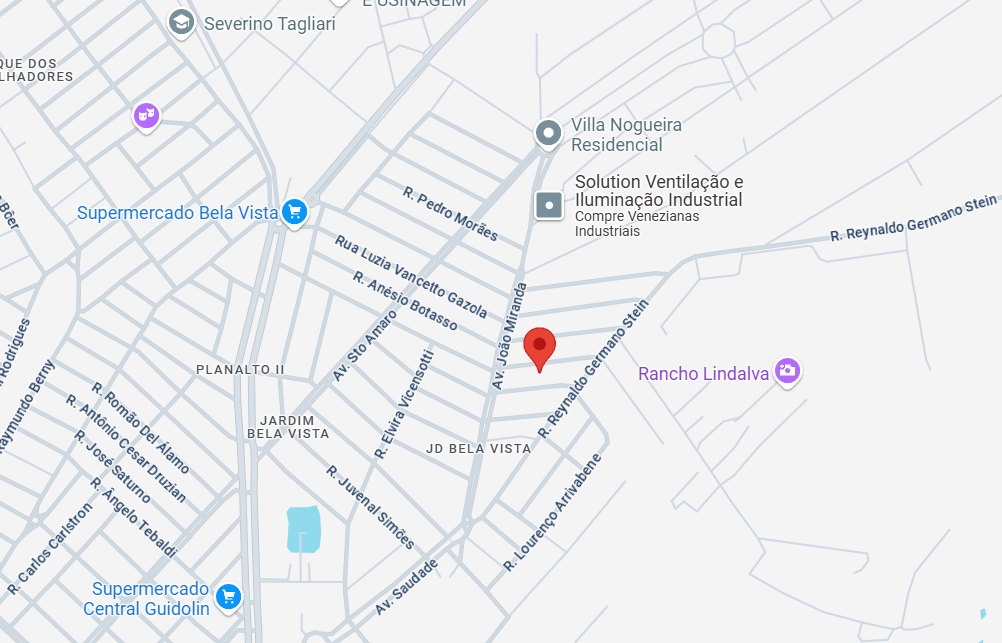Image resolution: width=1002 pixels, height=643 pixels.
Task: Open the Supermercado Bela Vista cart icon
Action: pyautogui.click(x=295, y=212)
